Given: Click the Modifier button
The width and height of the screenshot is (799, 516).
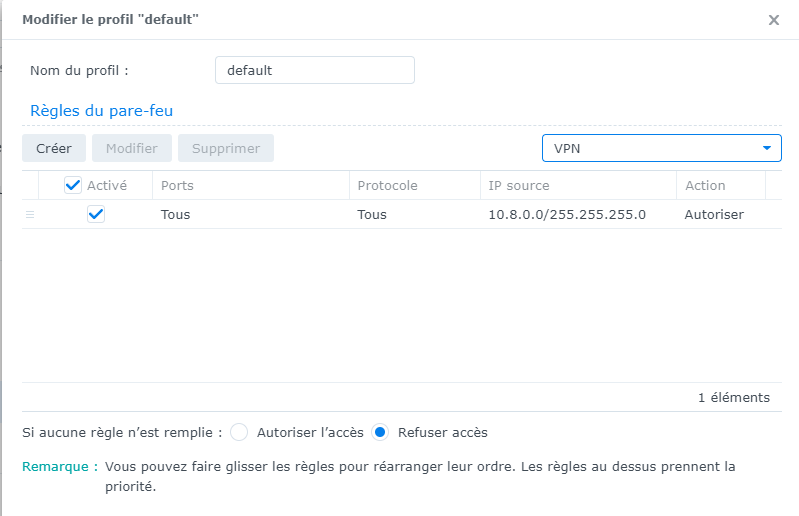Looking at the screenshot, I should pyautogui.click(x=132, y=148).
